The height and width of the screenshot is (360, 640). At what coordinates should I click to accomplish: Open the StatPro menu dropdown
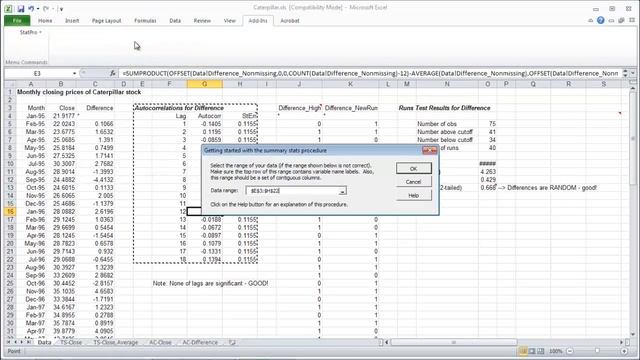pyautogui.click(x=31, y=32)
